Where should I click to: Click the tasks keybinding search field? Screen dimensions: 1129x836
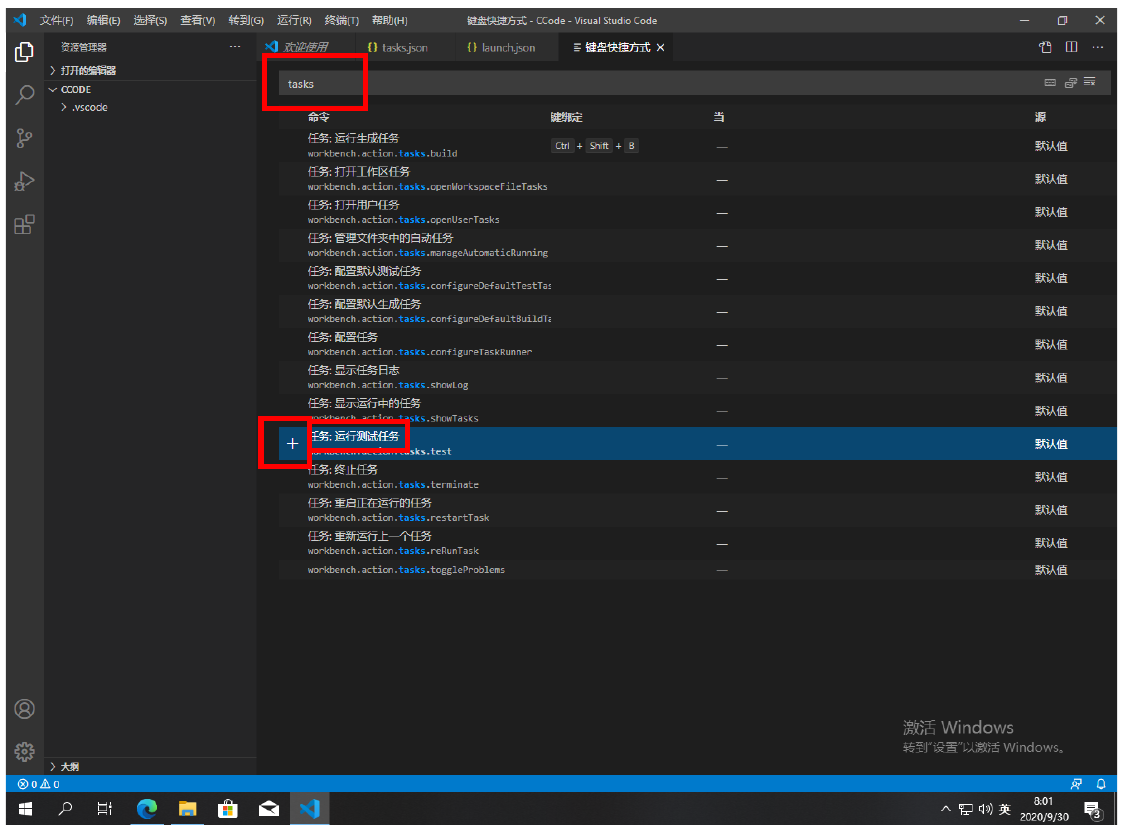pyautogui.click(x=600, y=84)
